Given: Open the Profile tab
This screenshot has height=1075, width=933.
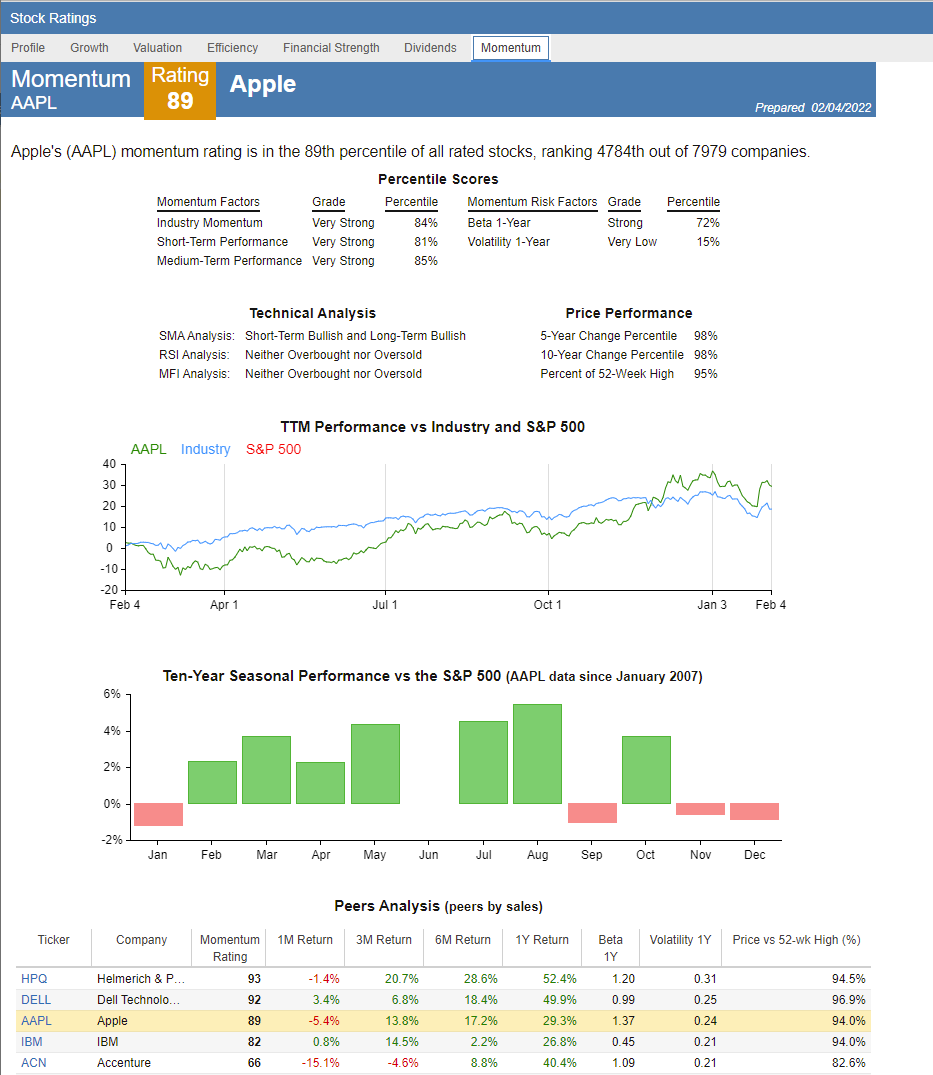Looking at the screenshot, I should tap(28, 48).
